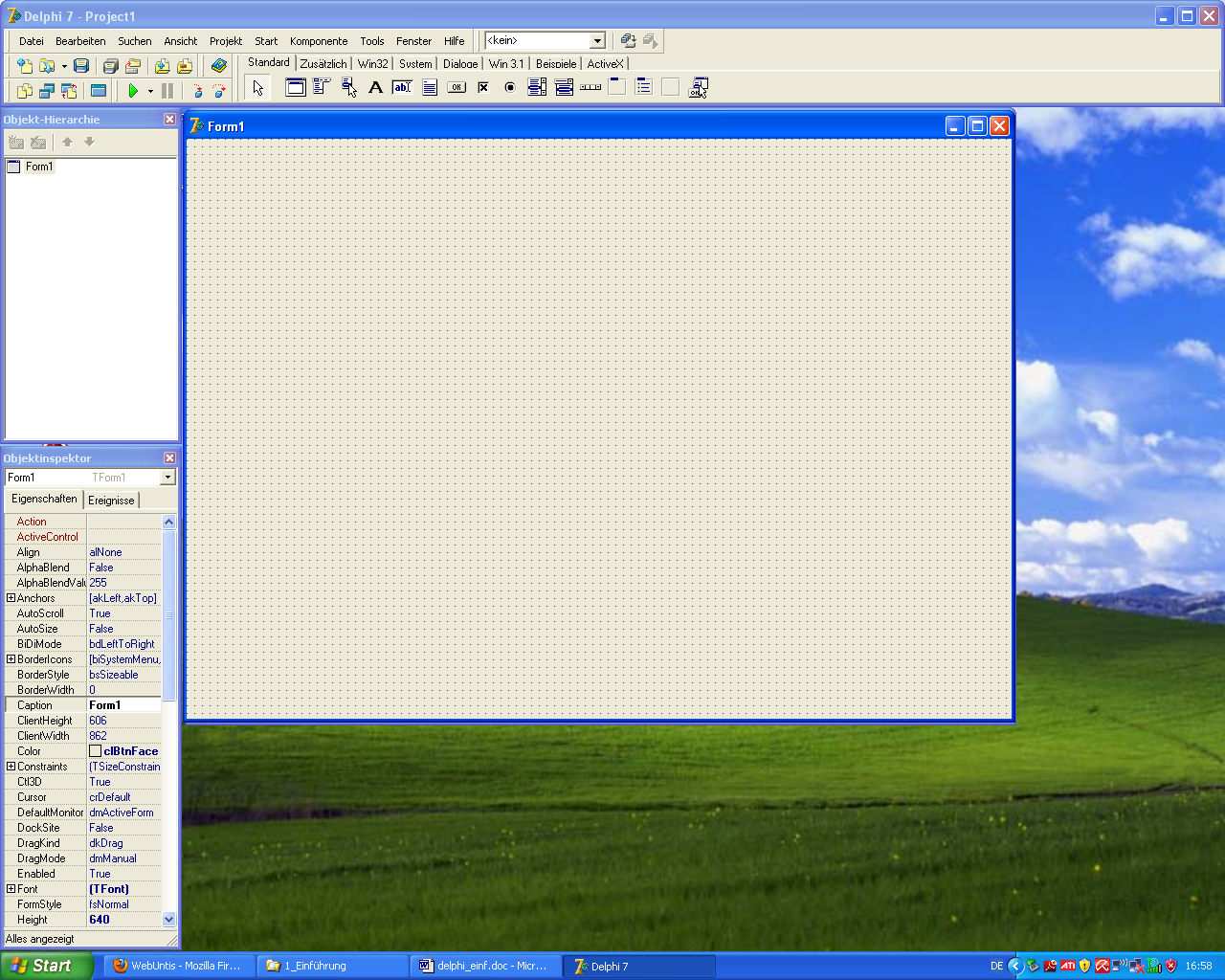Image resolution: width=1225 pixels, height=980 pixels.
Task: Click the View Unit toolbar icon
Action: [25, 91]
